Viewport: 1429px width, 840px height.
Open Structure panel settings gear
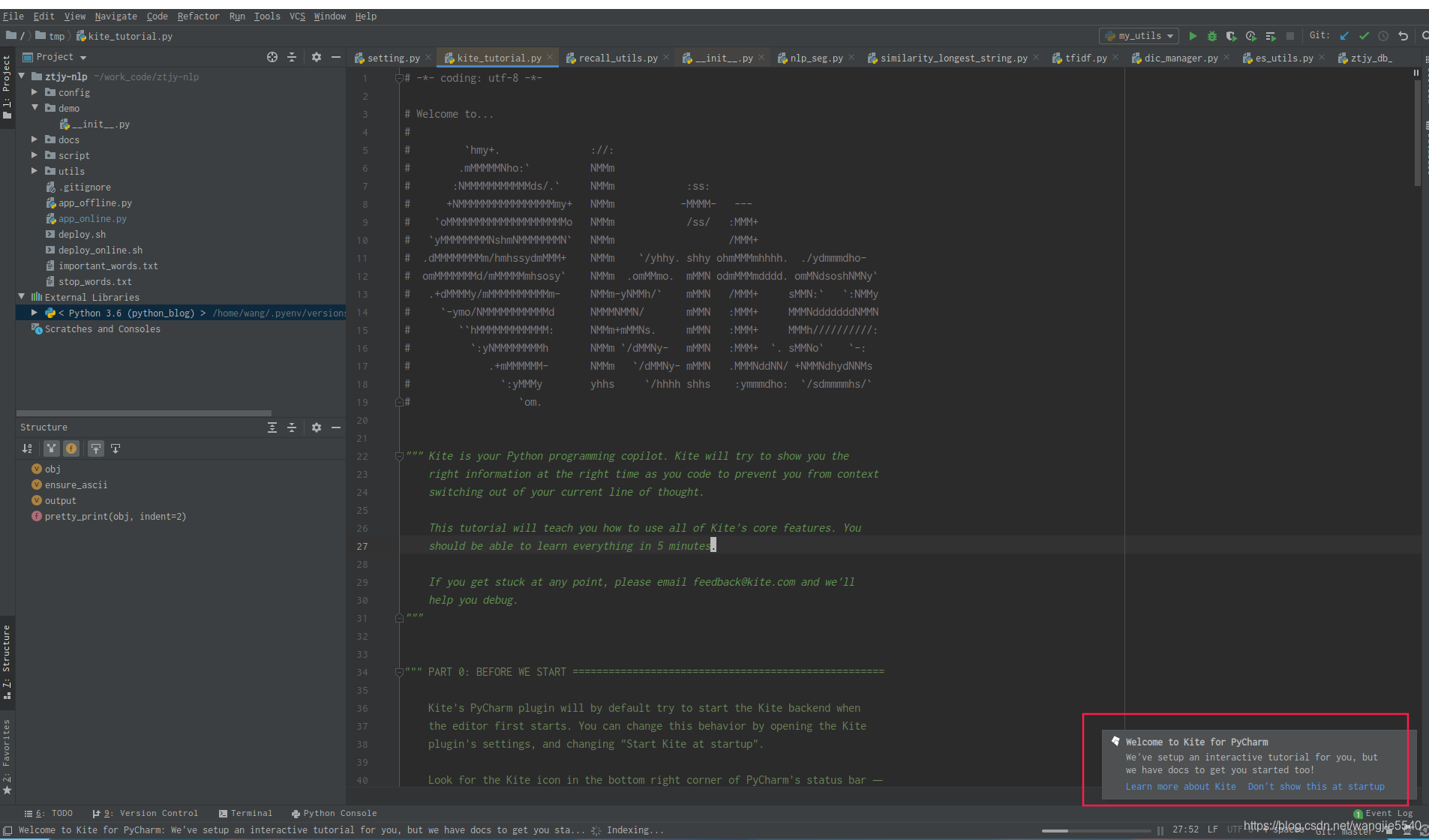click(317, 427)
